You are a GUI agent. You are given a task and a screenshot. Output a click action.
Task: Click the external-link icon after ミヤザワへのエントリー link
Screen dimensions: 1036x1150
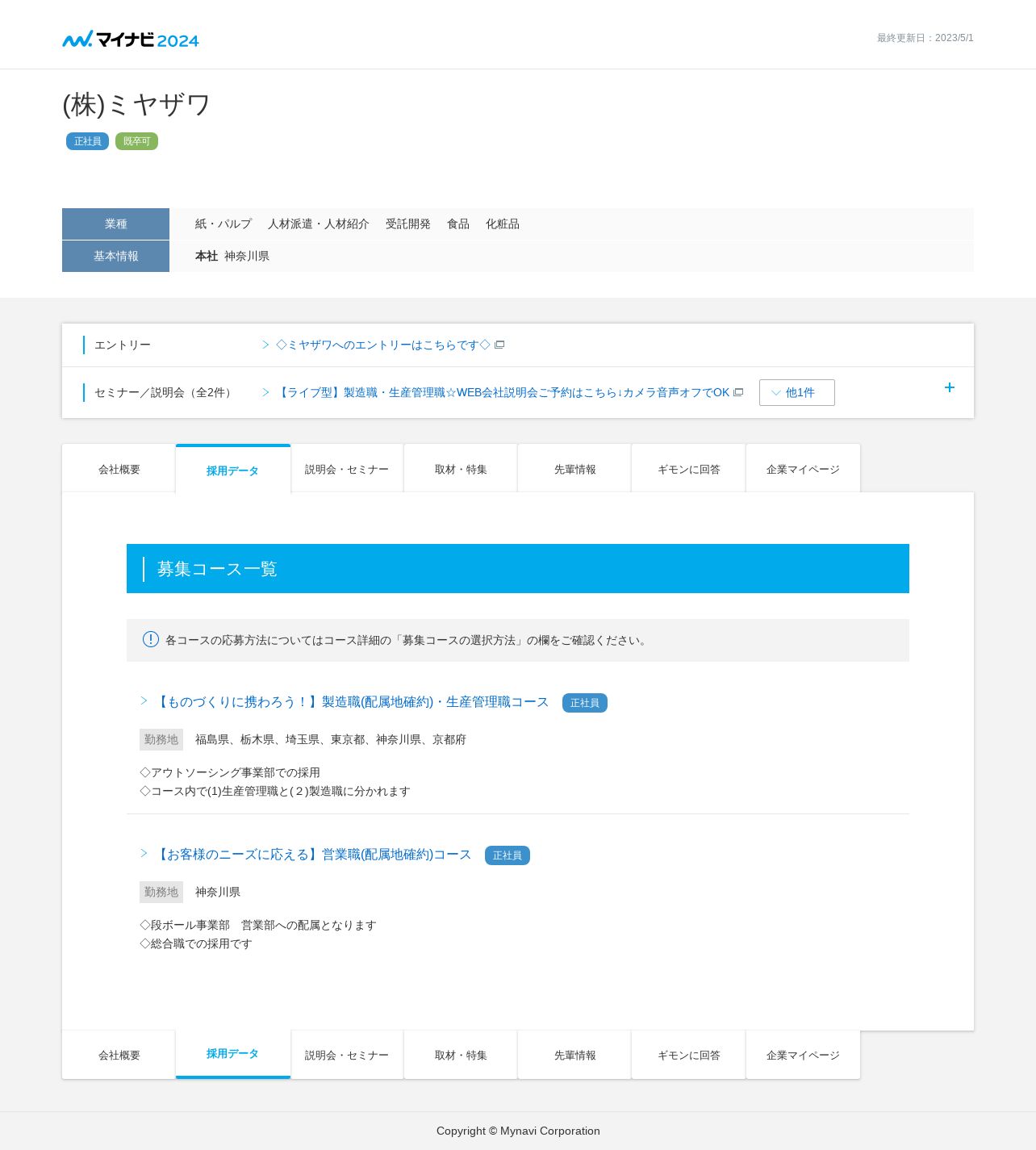point(499,345)
